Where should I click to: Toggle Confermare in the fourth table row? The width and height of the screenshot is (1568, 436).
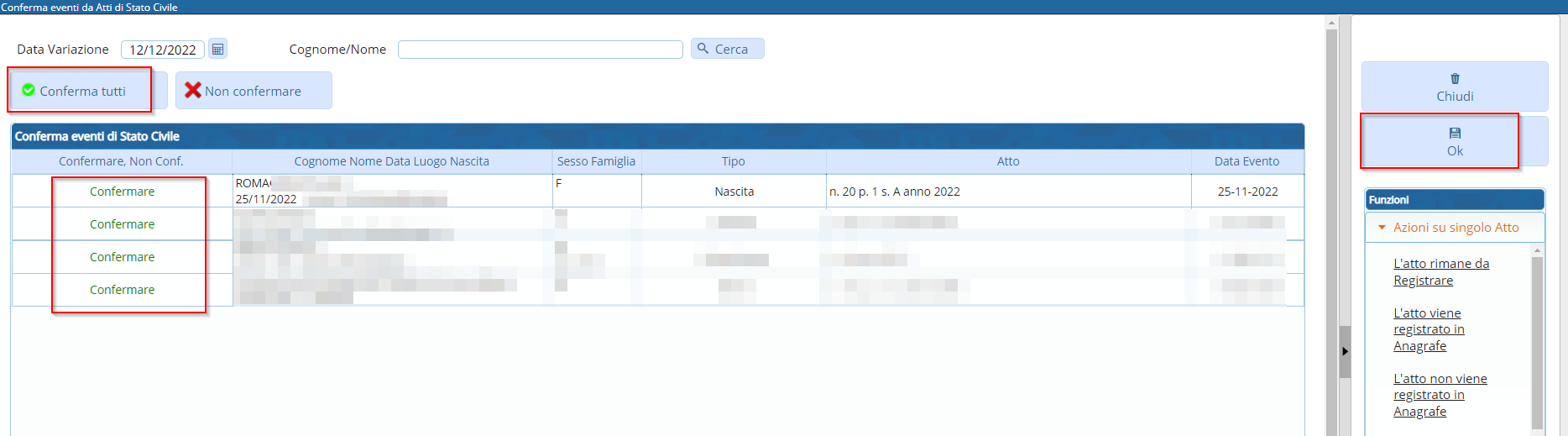123,290
